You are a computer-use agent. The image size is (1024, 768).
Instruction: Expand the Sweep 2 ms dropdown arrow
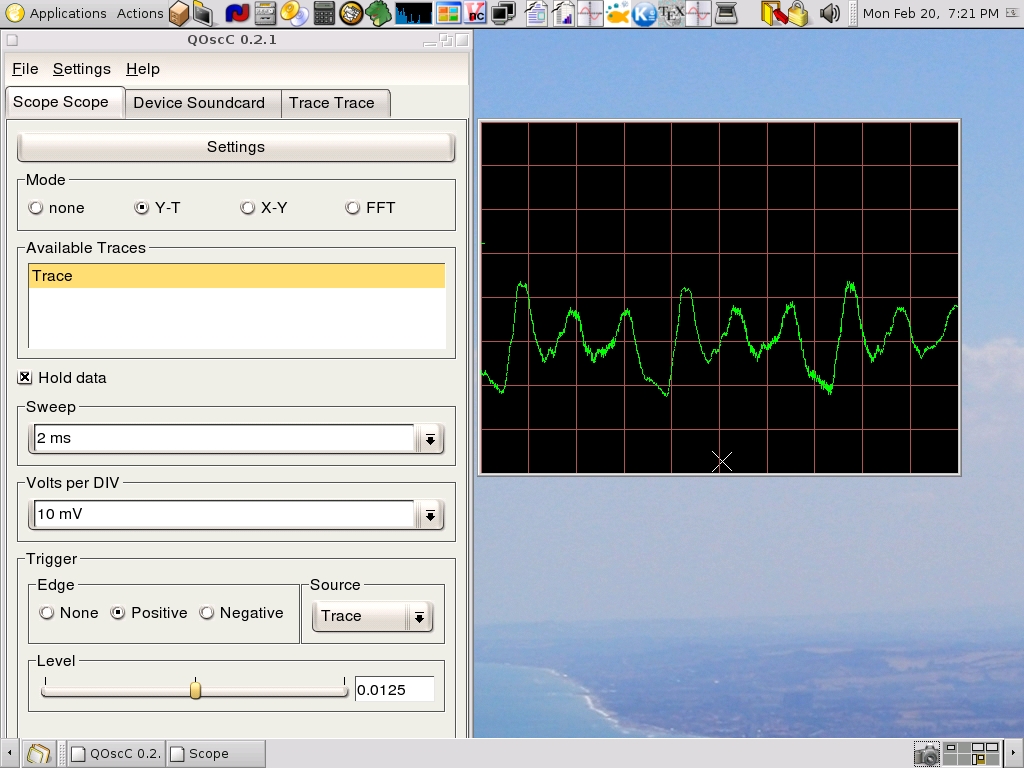430,439
